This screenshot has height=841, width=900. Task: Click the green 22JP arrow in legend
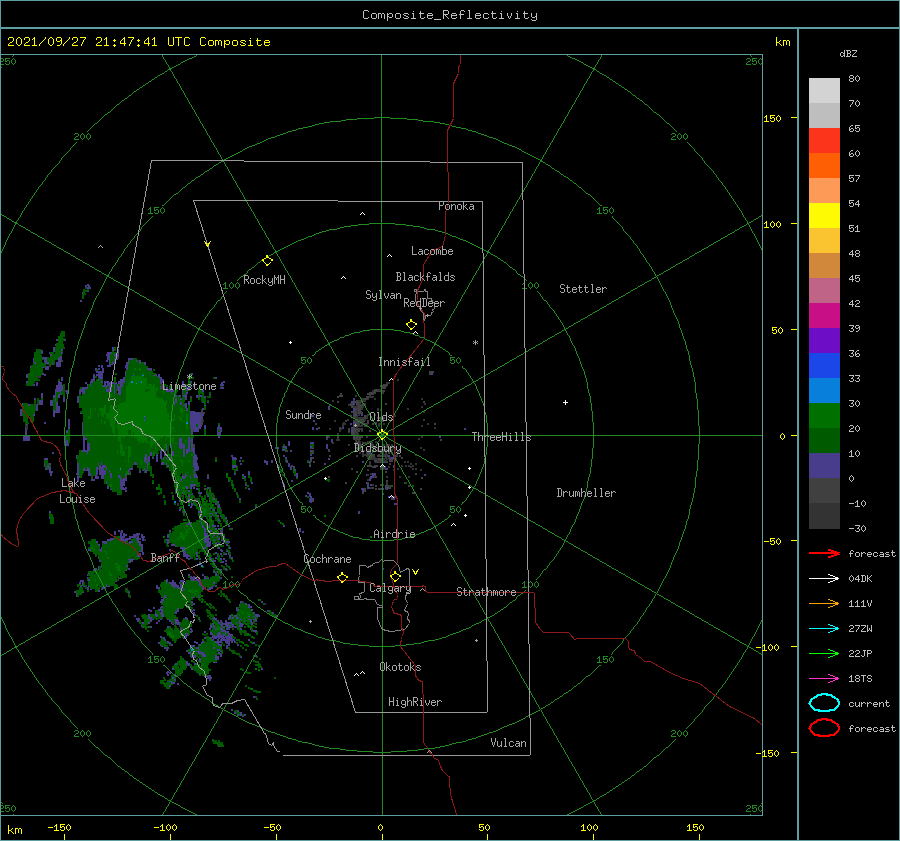(824, 653)
